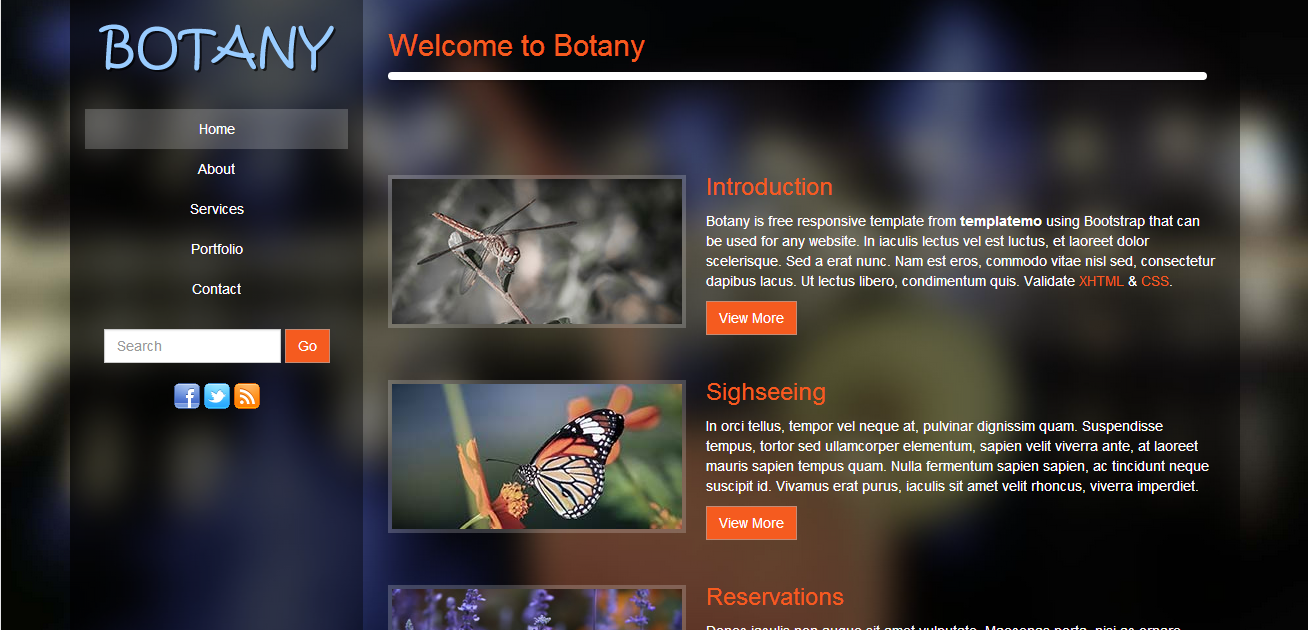
Task: Open the dragonfly thumbnail image
Action: [537, 252]
